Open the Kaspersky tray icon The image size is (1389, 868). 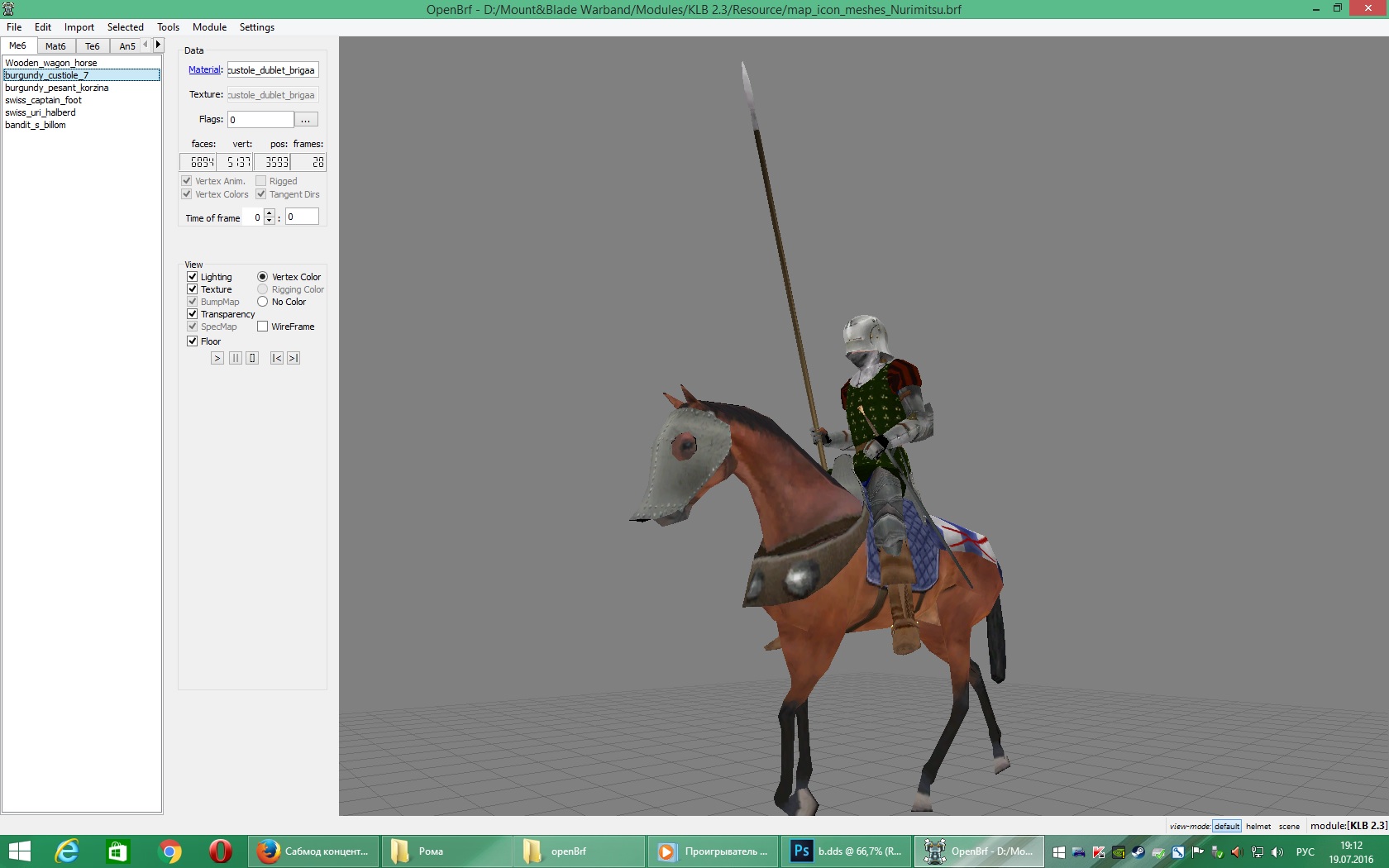click(1099, 852)
